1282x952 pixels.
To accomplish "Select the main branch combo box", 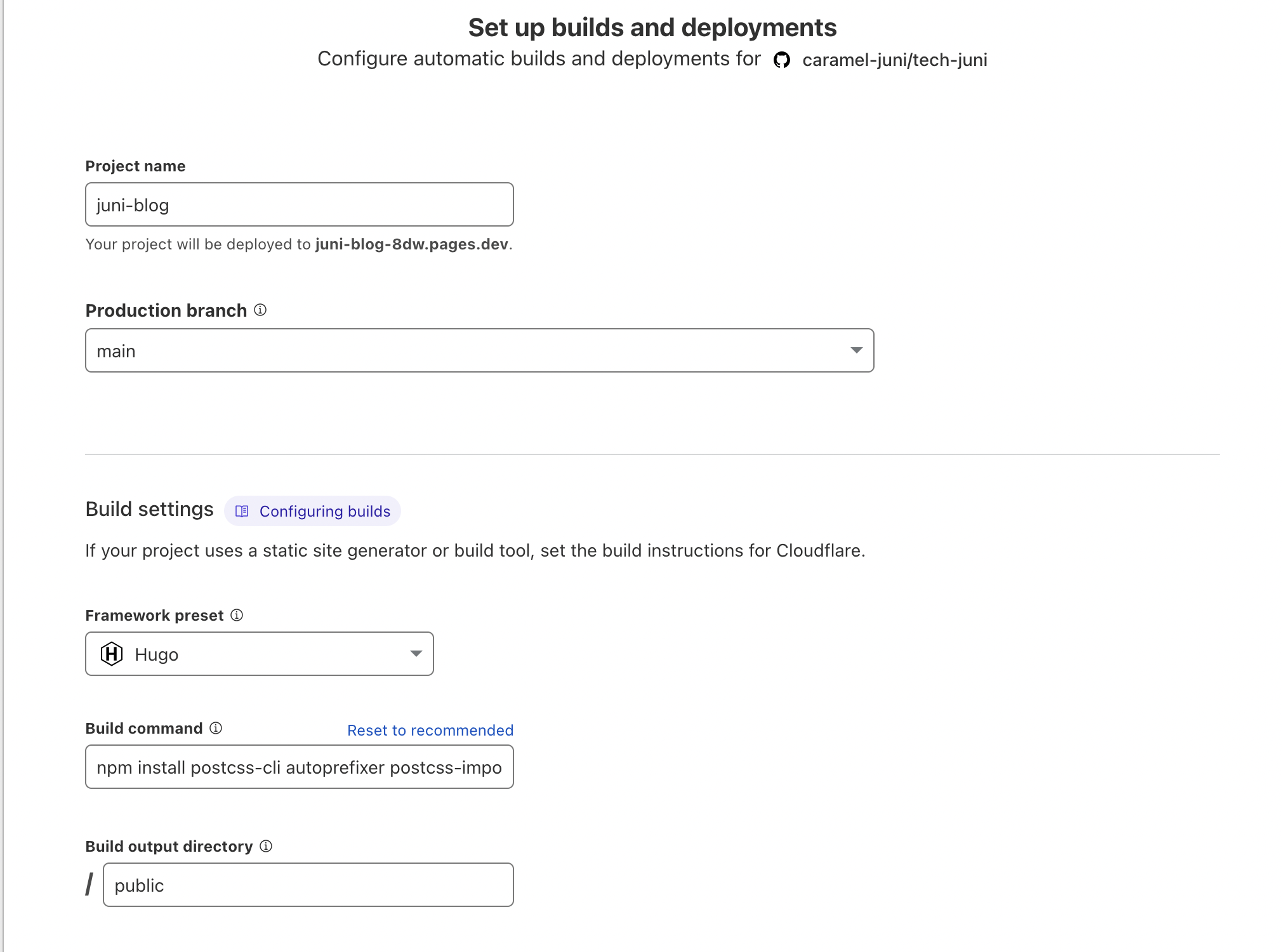I will (x=470, y=350).
